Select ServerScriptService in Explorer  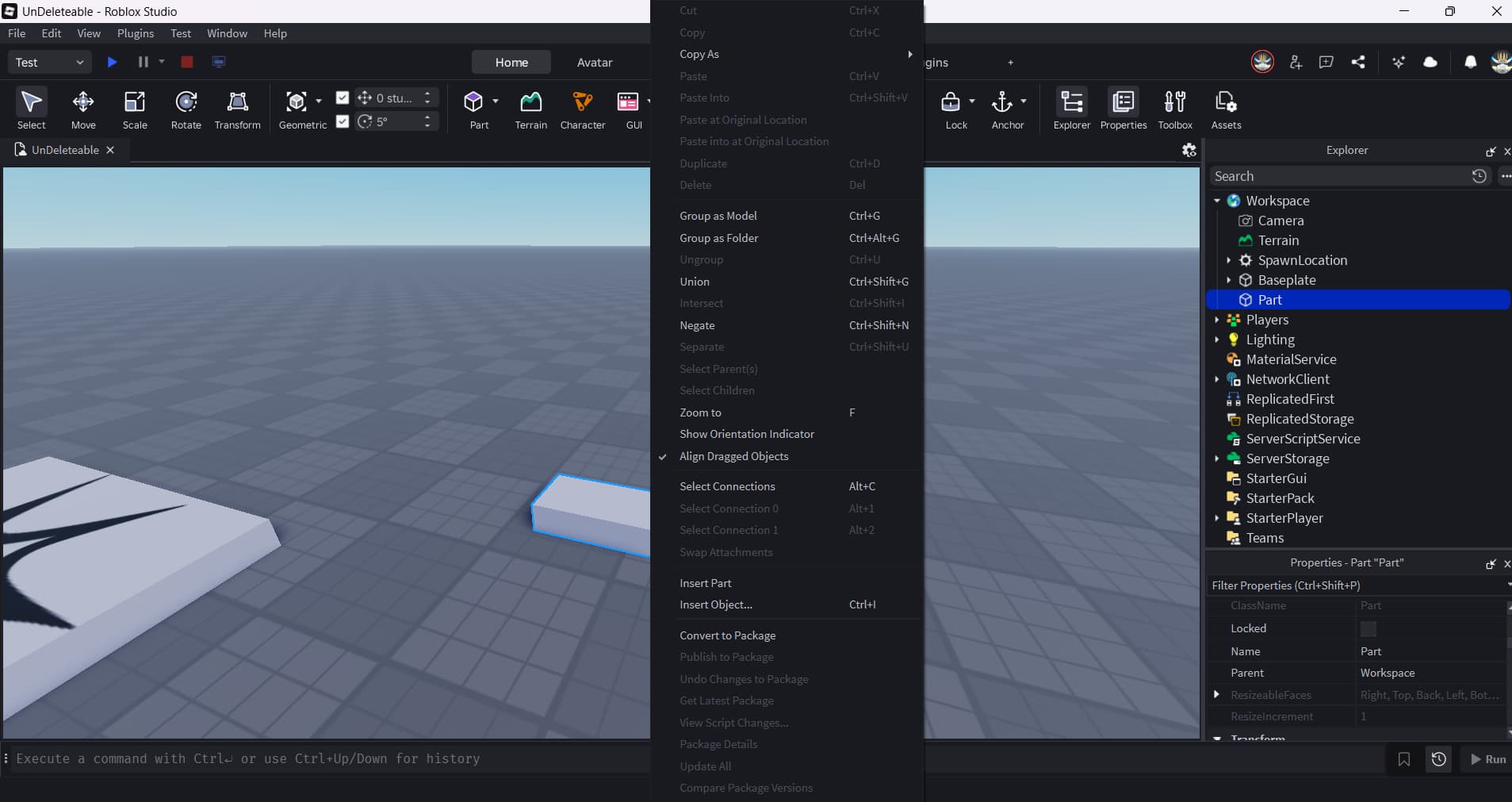click(1303, 439)
